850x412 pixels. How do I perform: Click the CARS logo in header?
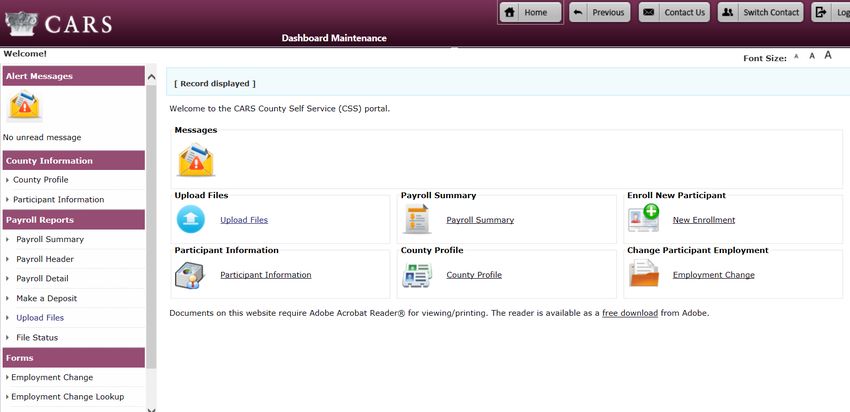(59, 24)
